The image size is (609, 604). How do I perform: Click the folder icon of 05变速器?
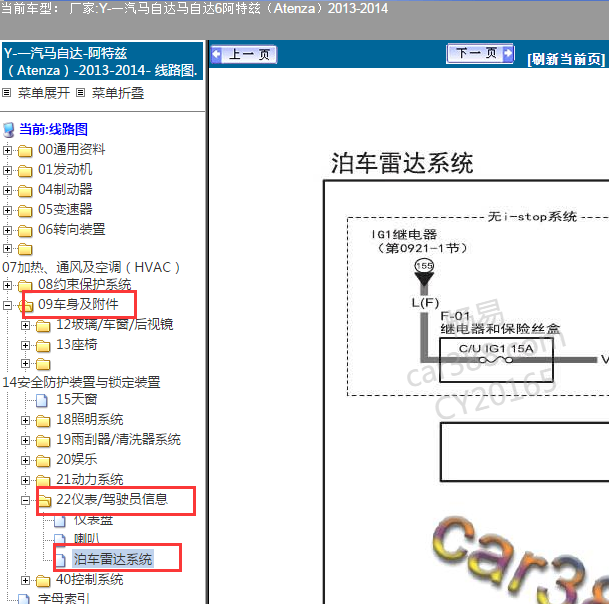(25, 211)
